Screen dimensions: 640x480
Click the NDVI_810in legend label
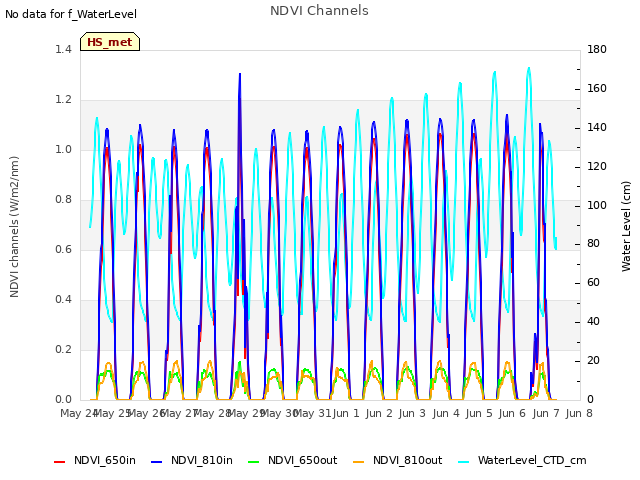pyautogui.click(x=202, y=460)
